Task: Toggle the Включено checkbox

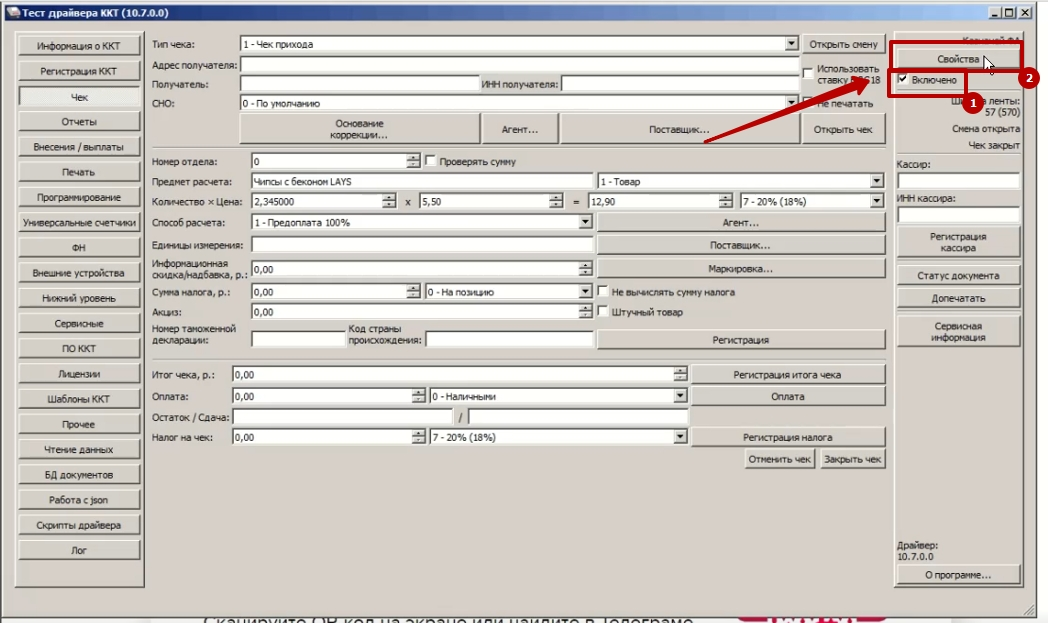Action: [904, 79]
